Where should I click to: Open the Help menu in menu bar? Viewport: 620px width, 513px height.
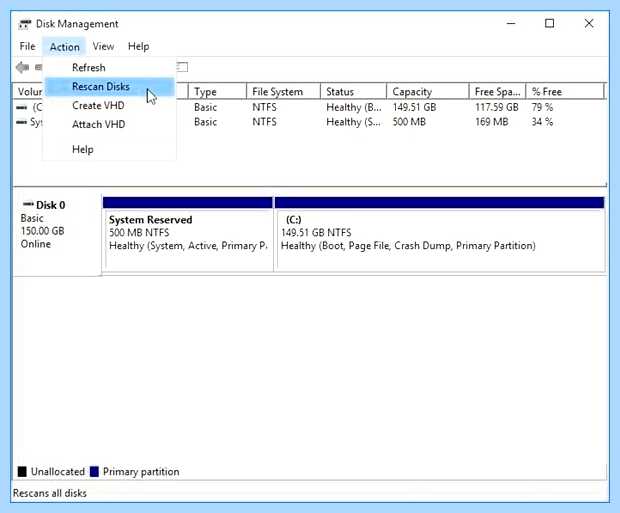138,46
